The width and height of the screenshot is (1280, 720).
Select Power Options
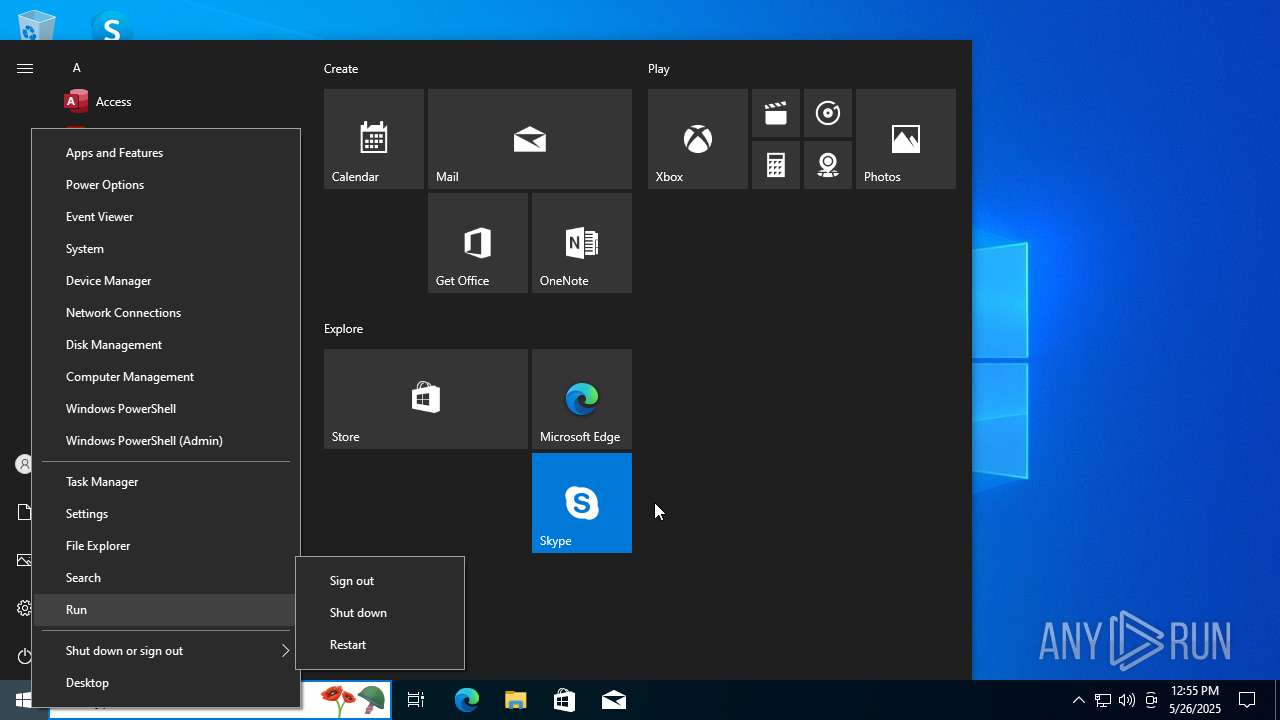click(x=166, y=185)
